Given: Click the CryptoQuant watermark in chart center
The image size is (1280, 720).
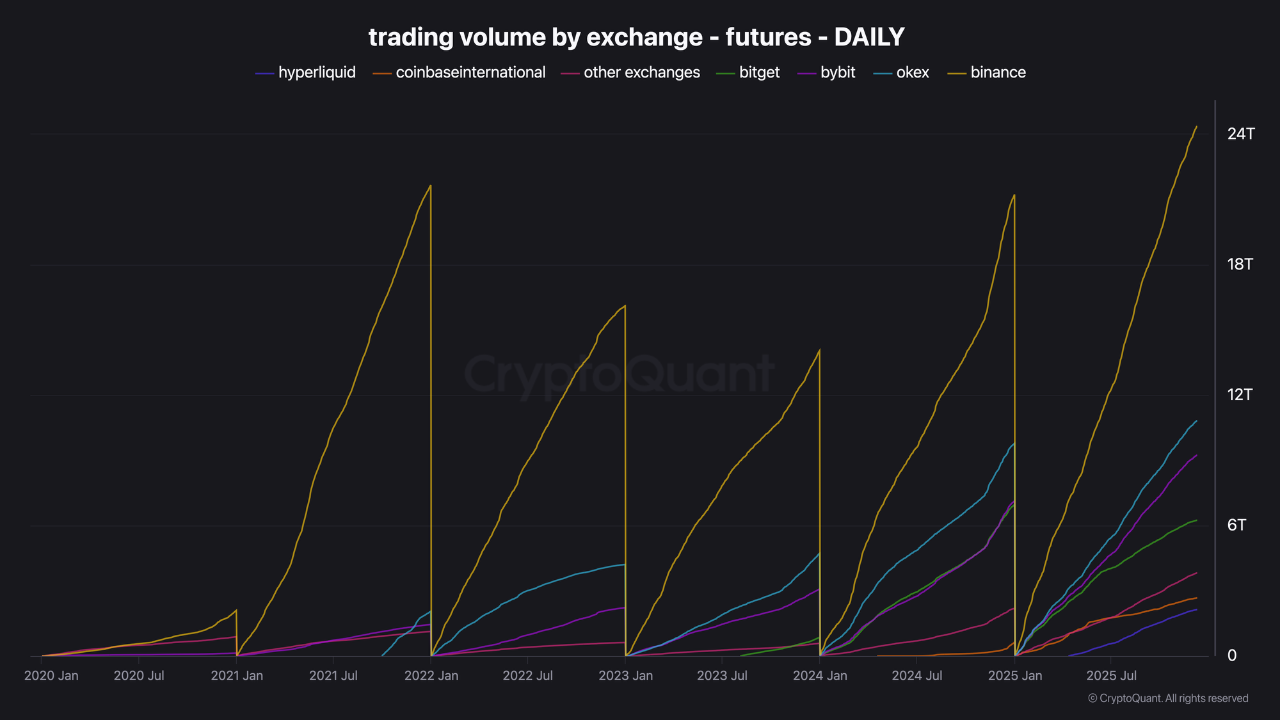Looking at the screenshot, I should coord(619,375).
